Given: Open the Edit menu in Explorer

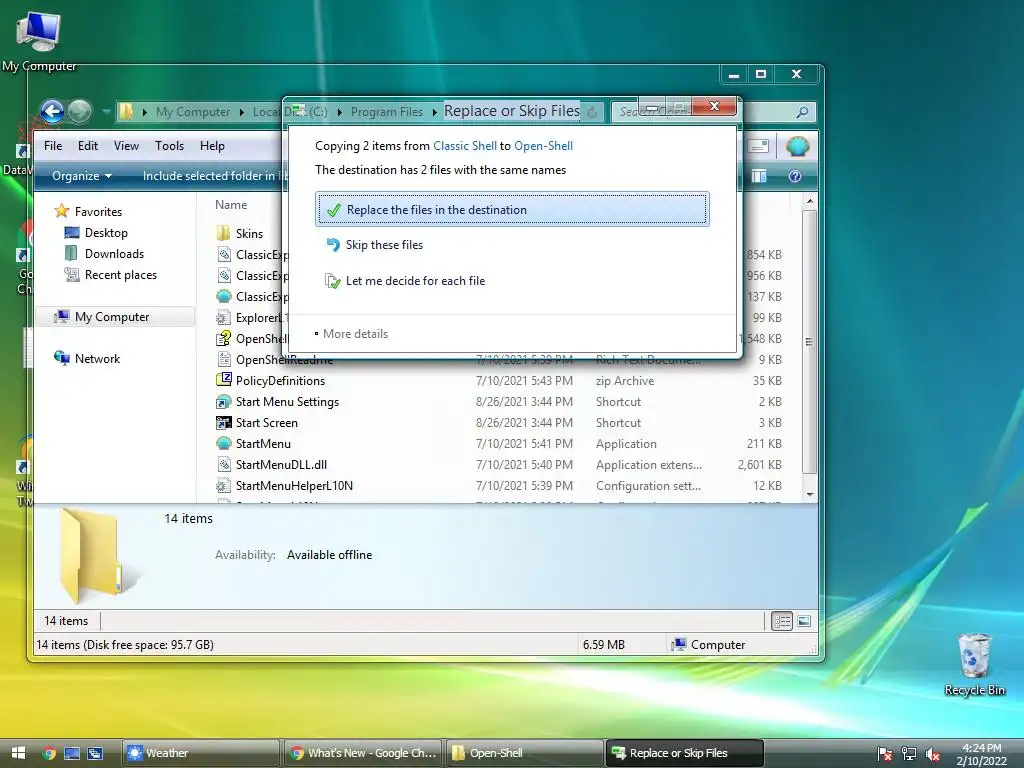Looking at the screenshot, I should click(x=88, y=146).
